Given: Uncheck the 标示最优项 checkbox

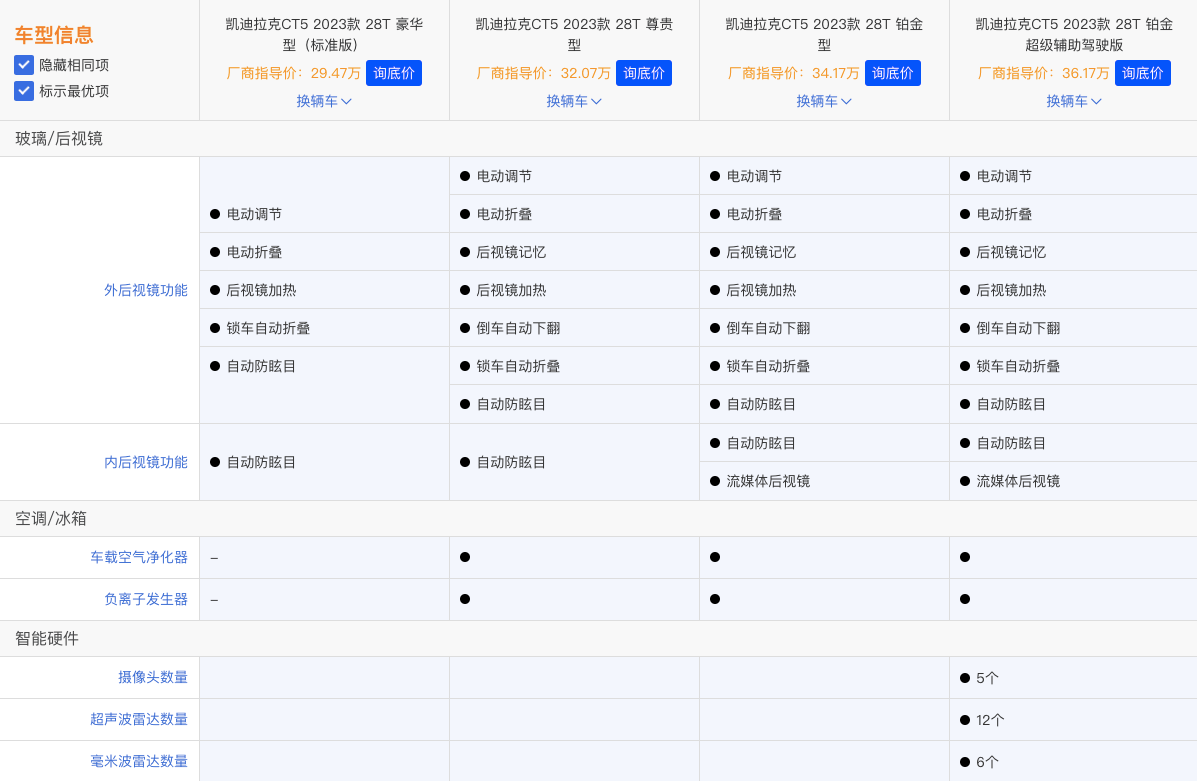Looking at the screenshot, I should pyautogui.click(x=24, y=91).
